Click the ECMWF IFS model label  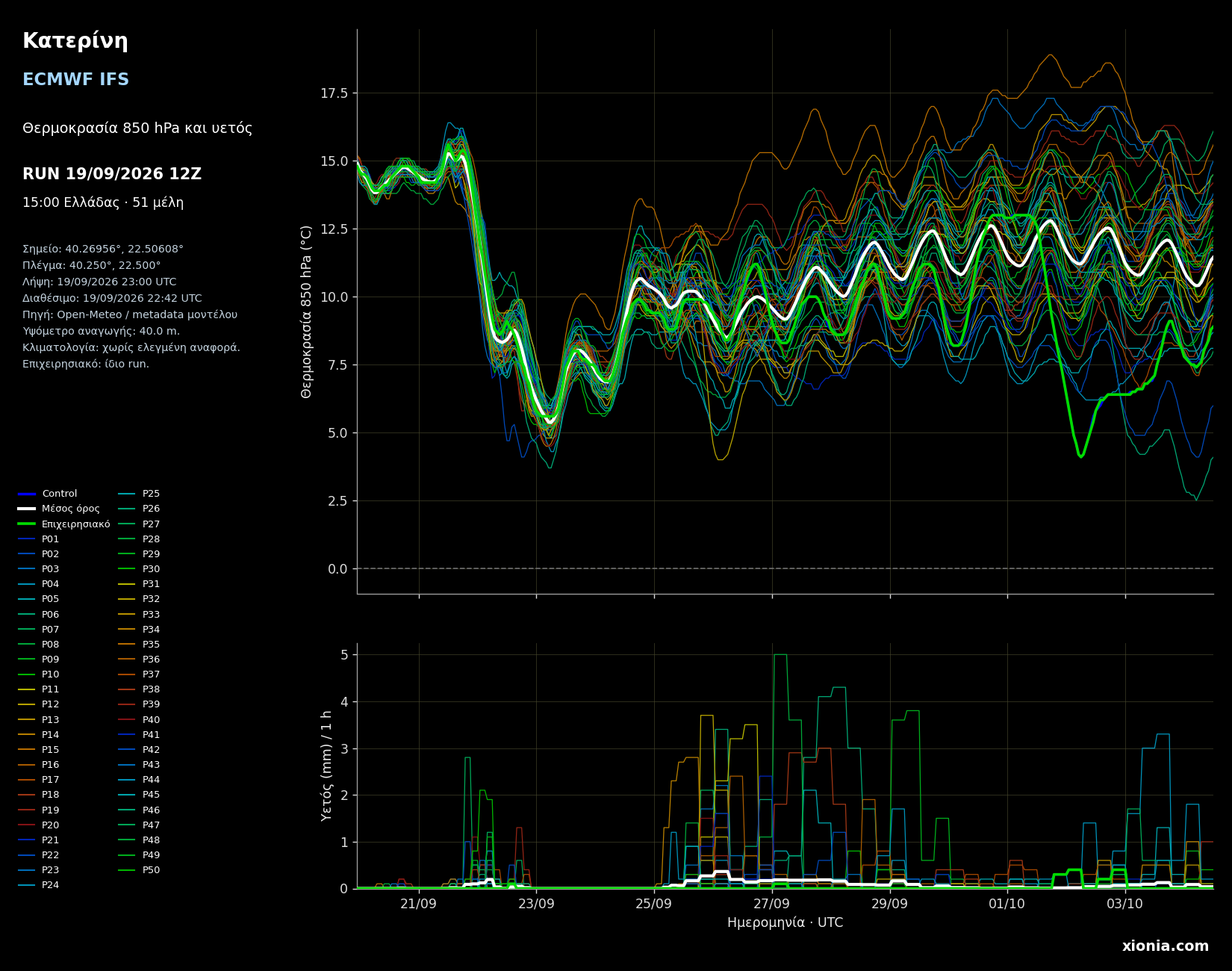pyautogui.click(x=76, y=80)
